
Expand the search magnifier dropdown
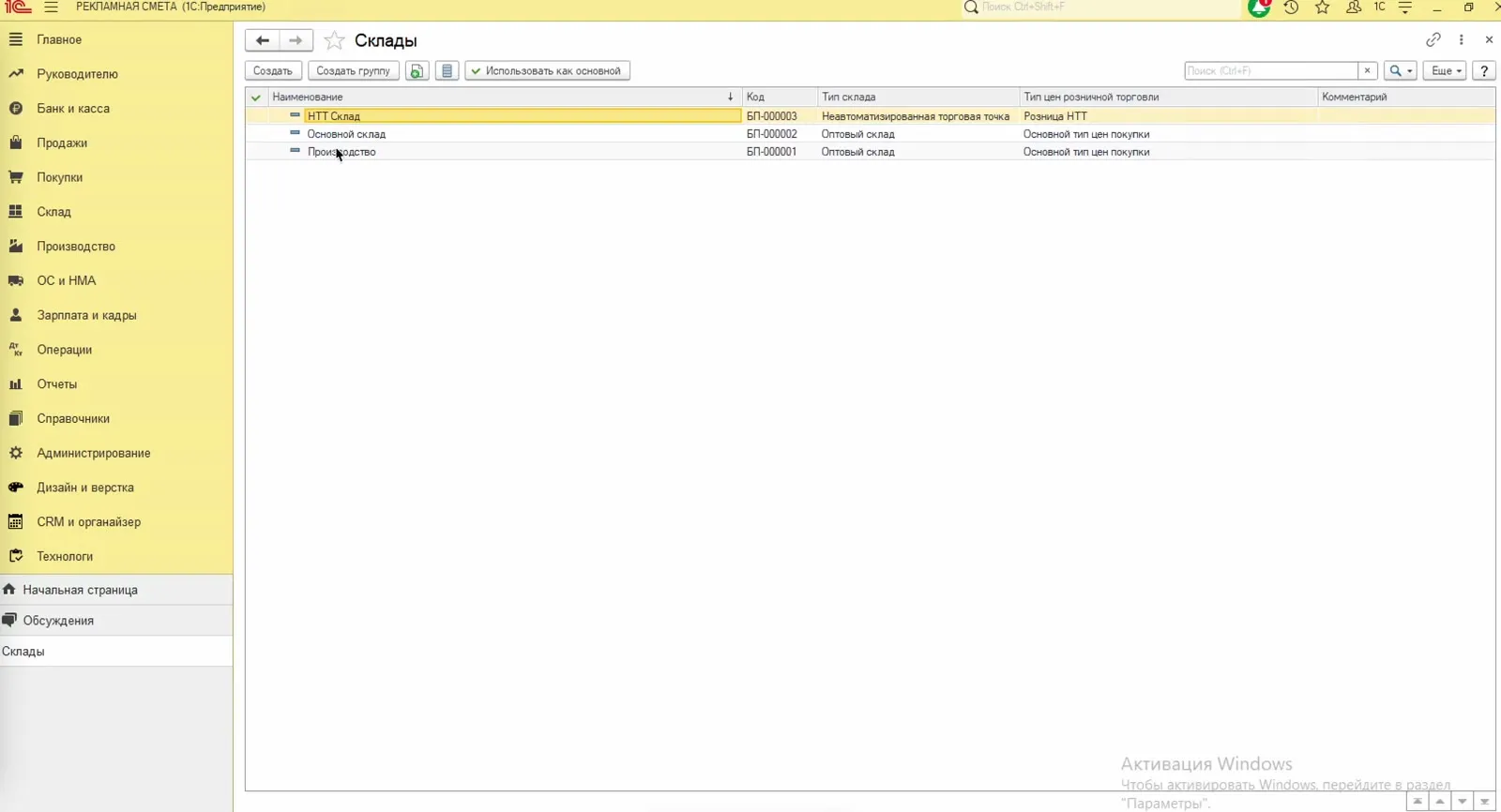coord(1400,70)
